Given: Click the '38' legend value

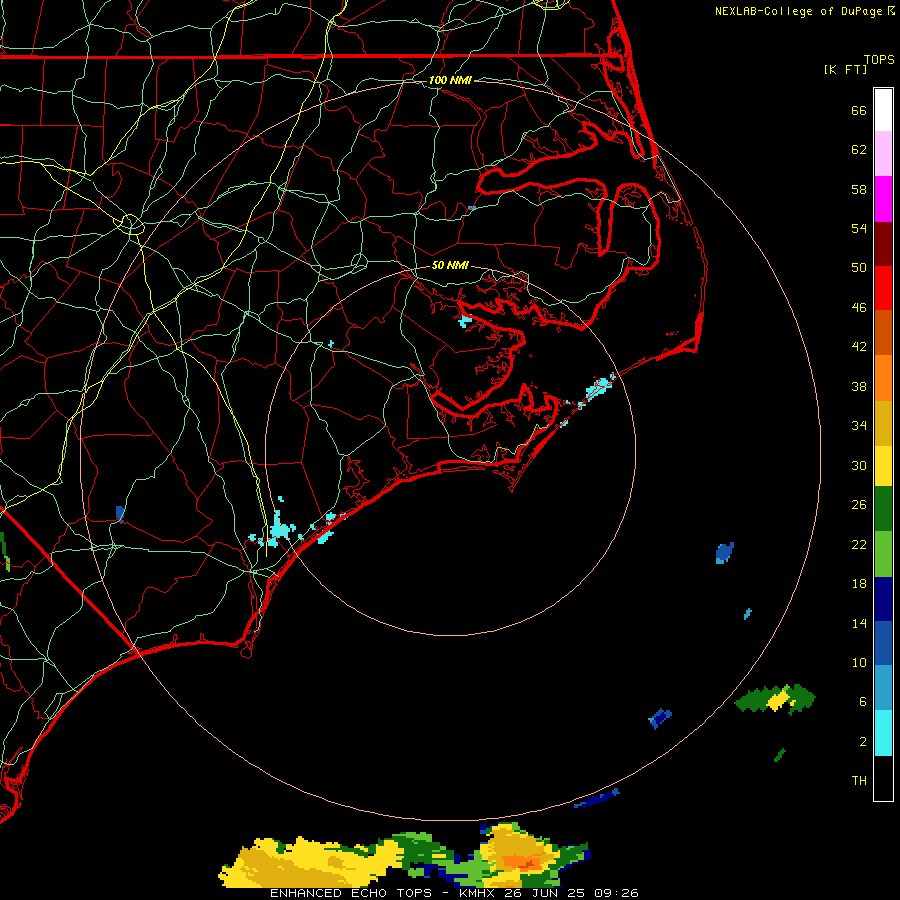Looking at the screenshot, I should click(x=859, y=387).
